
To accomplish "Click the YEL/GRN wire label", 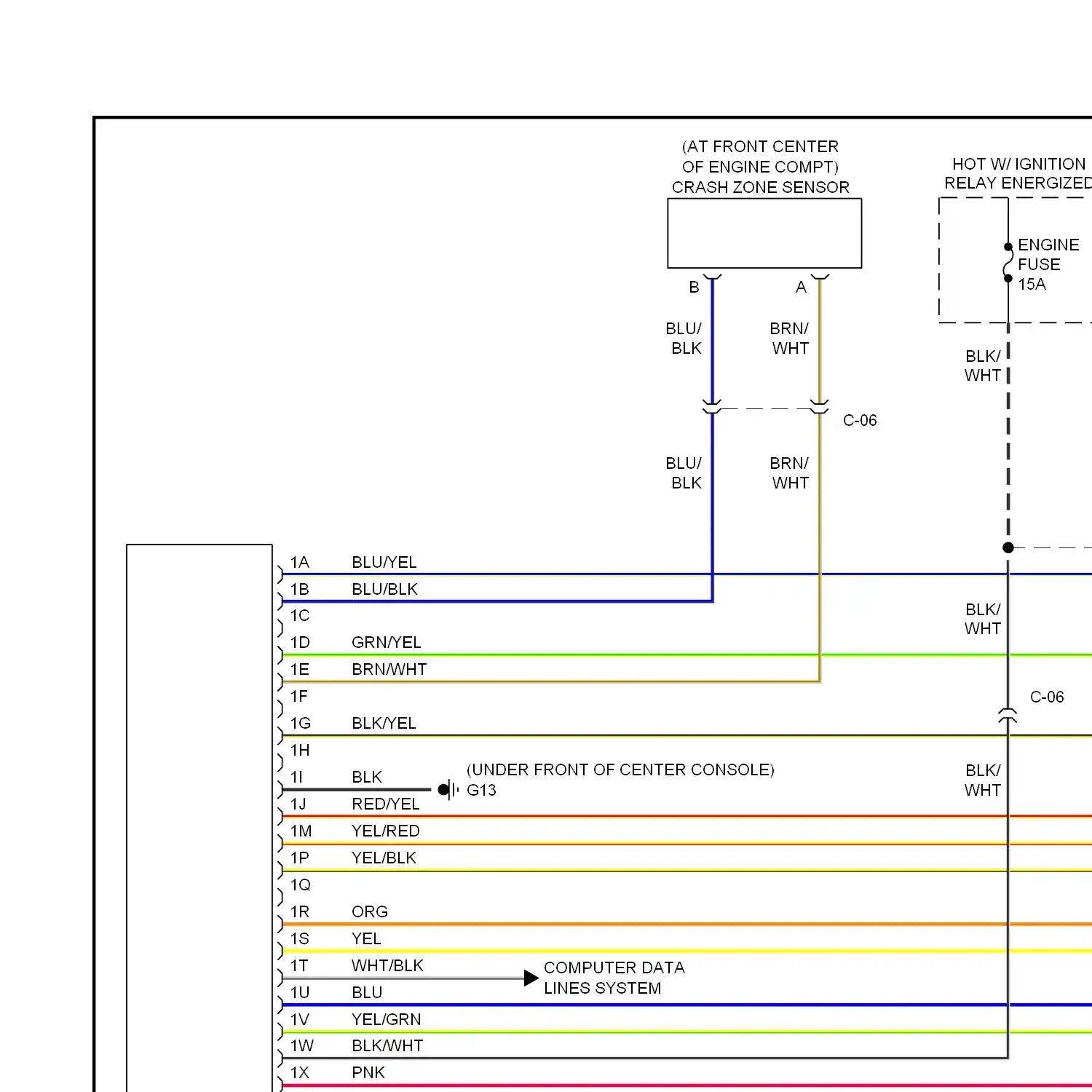I will pos(386,1019).
